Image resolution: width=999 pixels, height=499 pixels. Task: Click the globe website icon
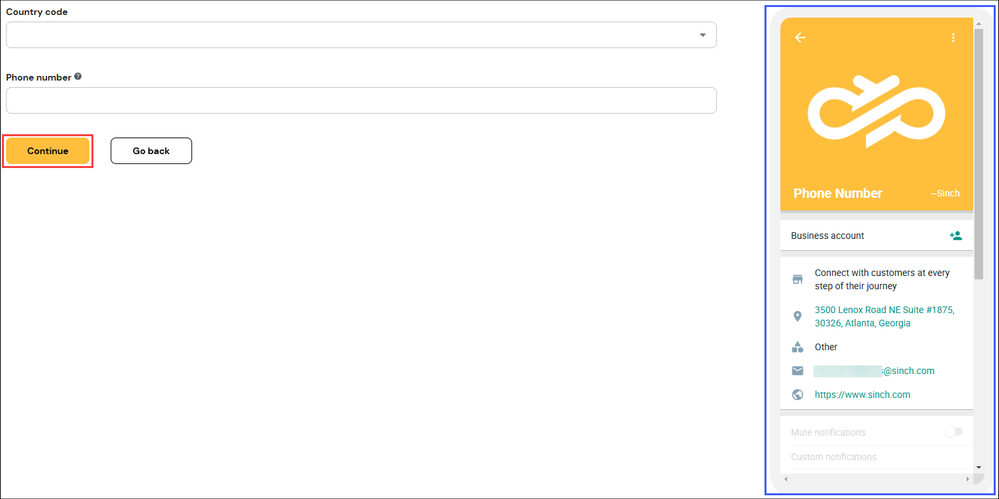coord(797,394)
